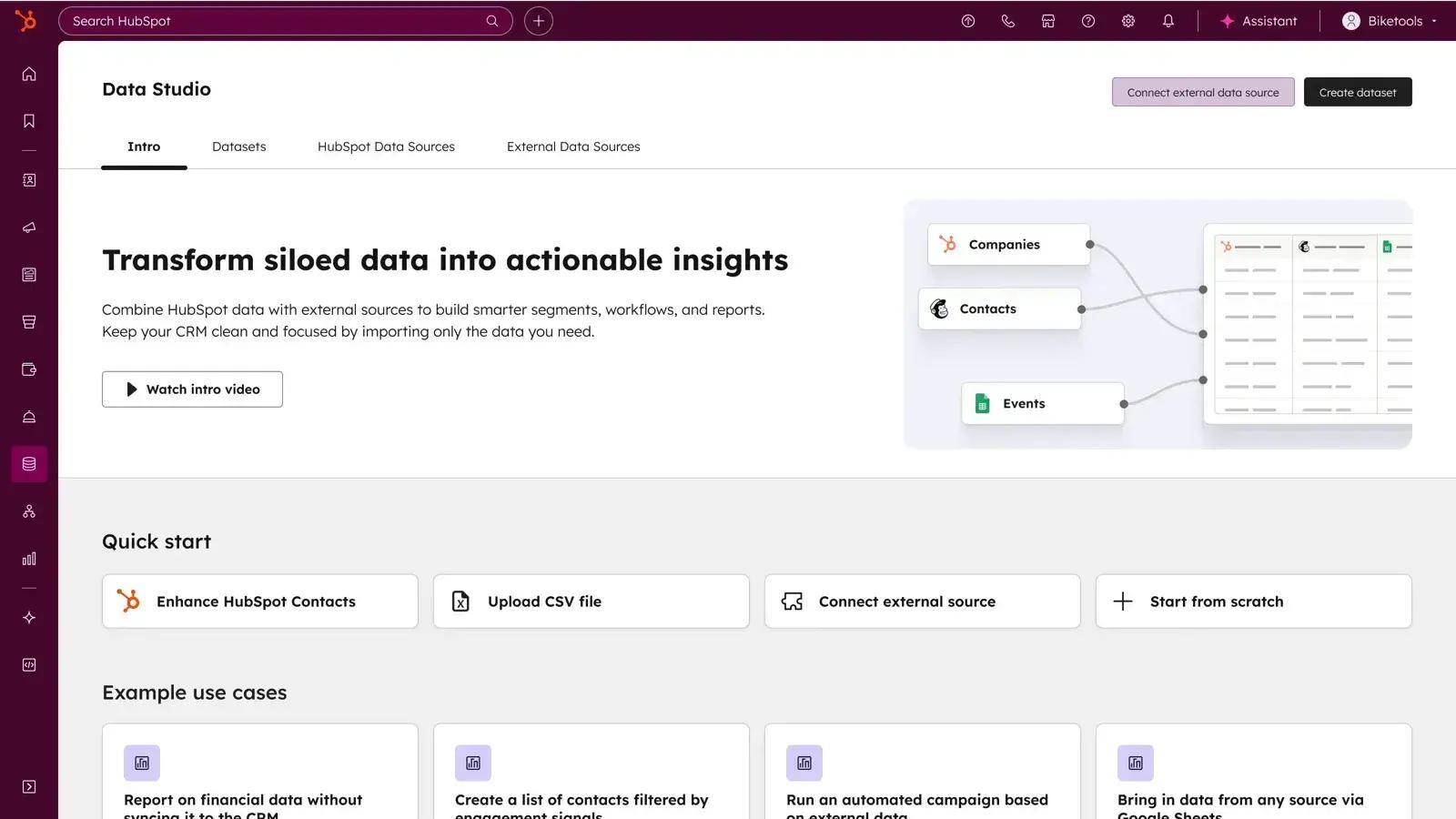Open the Home icon in the sidebar
The image size is (1456, 819).
[x=29, y=74]
